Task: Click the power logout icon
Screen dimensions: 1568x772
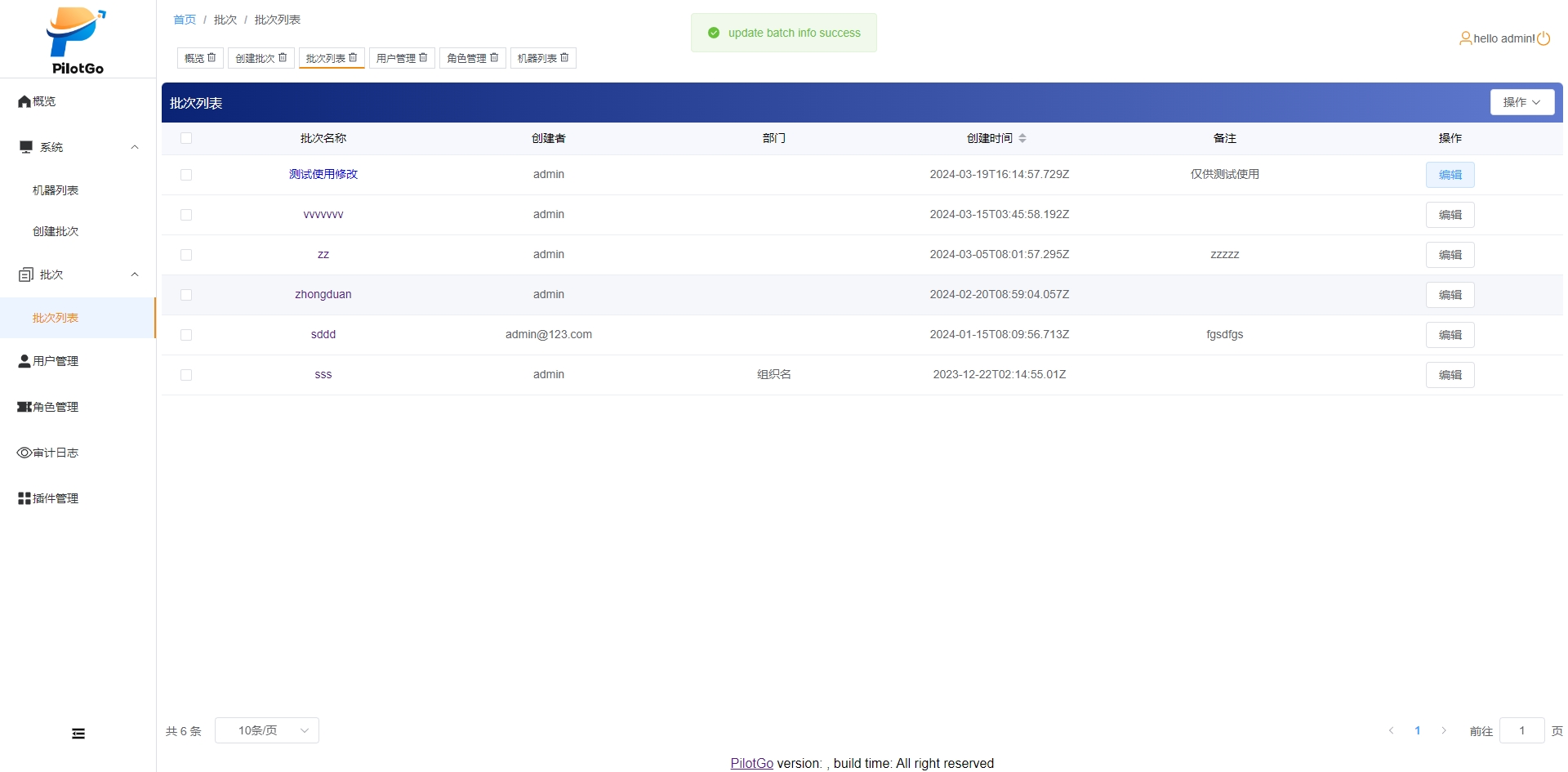Action: click(x=1543, y=38)
